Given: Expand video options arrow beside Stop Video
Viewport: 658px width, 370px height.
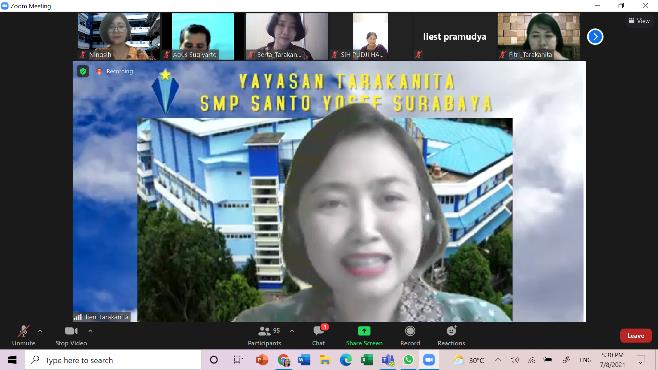Looking at the screenshot, I should click(90, 331).
